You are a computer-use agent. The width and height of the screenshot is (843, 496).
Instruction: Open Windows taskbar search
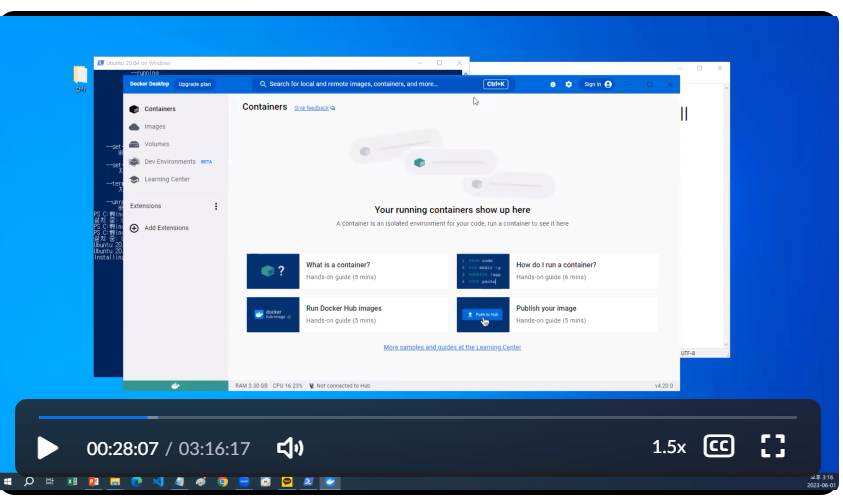[x=29, y=483]
